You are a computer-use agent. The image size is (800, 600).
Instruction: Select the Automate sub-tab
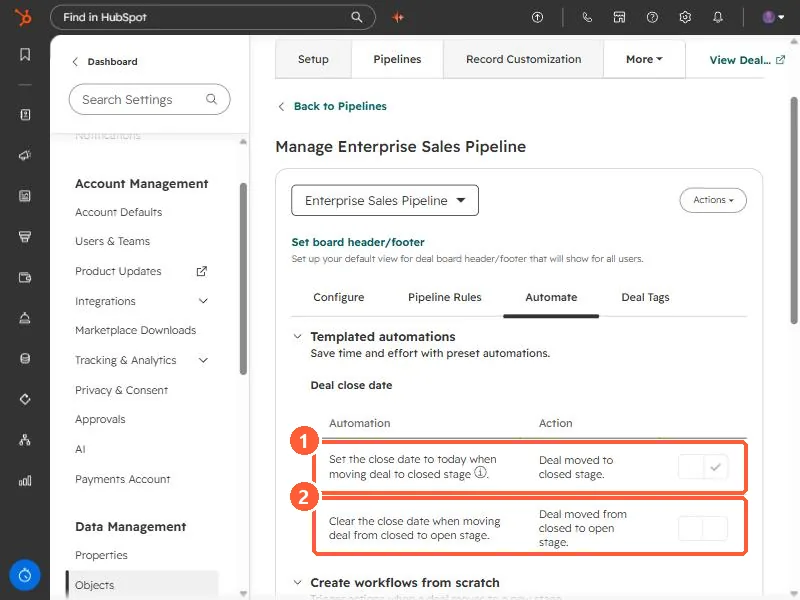[x=551, y=297]
